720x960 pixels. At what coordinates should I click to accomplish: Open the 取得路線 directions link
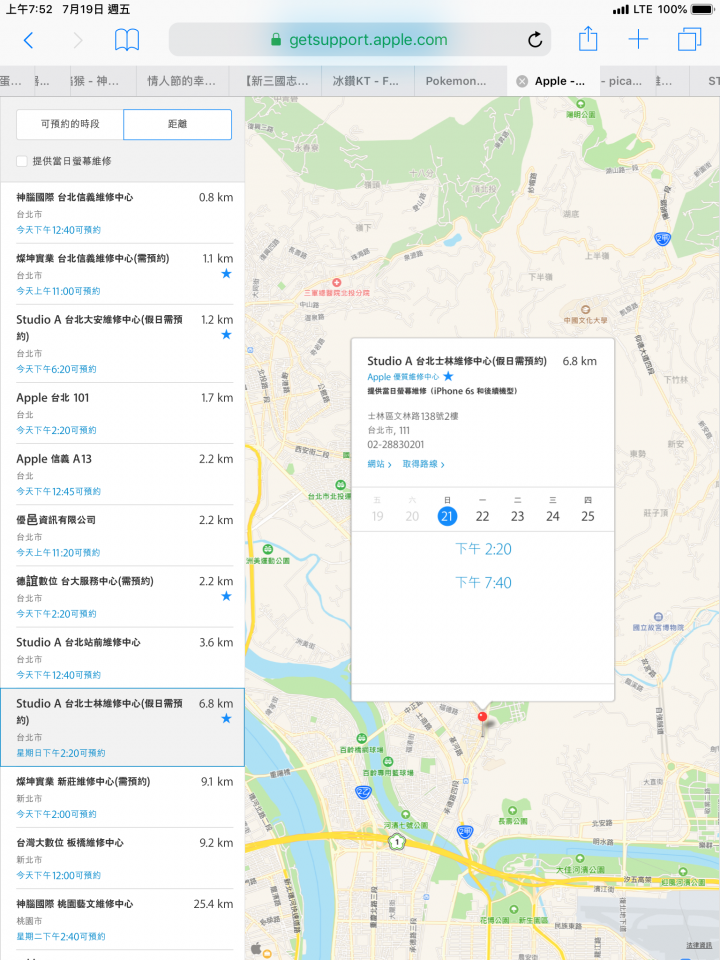(x=424, y=464)
